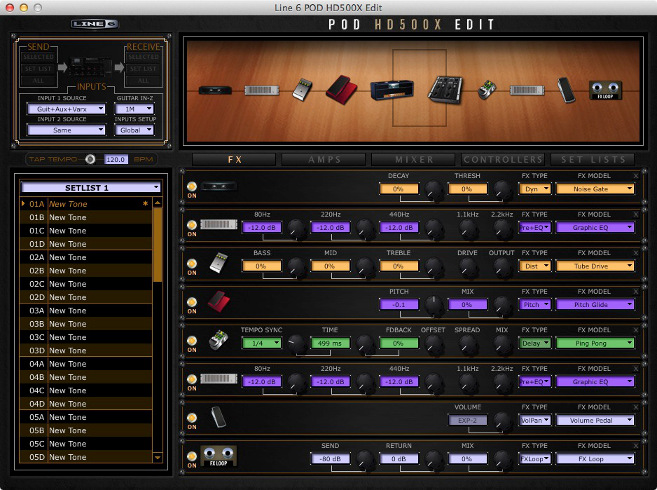Screen dimensions: 657x490
Task: Open the Input 2 Source dropdown
Action: [66, 130]
